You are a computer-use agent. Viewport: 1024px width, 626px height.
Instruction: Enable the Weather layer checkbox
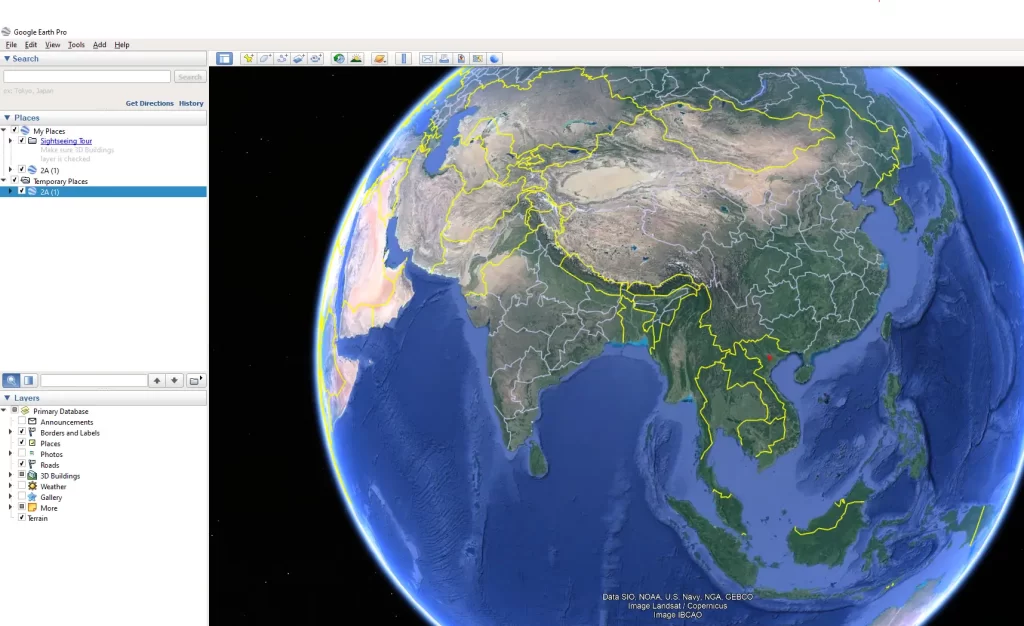[22, 486]
